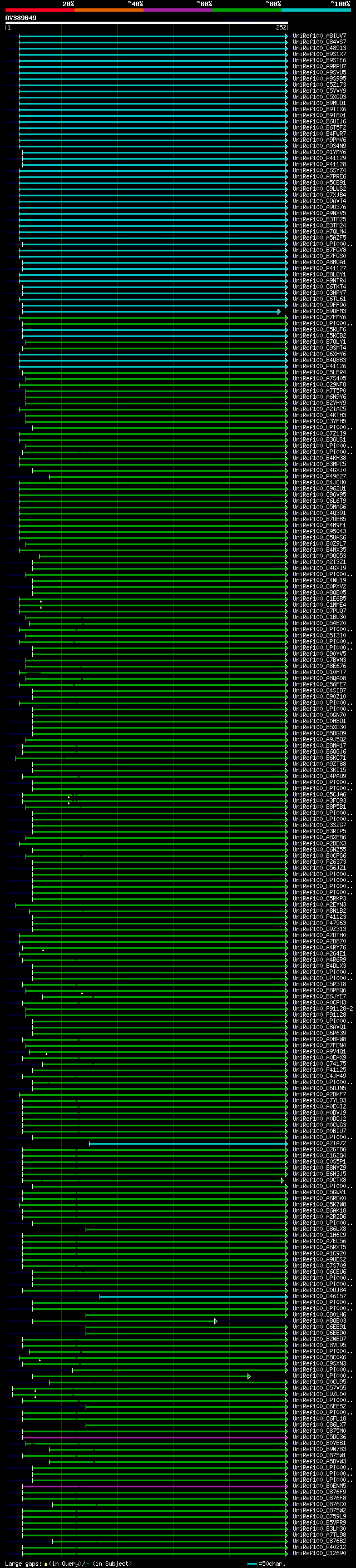Viewport: 356px width, 1568px height.
Task: Select the UniRef100_A9CTK8 label
Action: pos(319,1180)
